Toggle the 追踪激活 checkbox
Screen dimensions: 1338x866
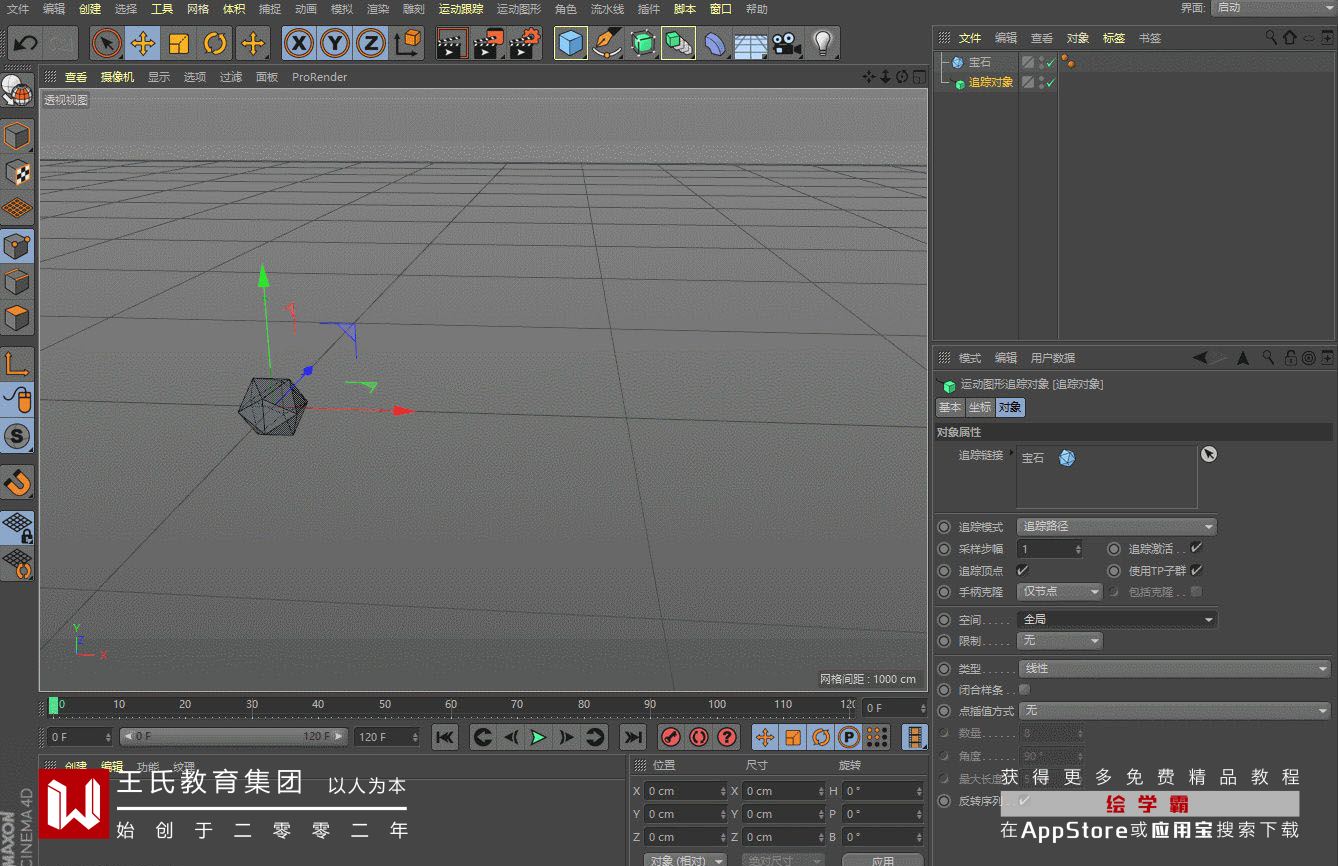click(1196, 548)
